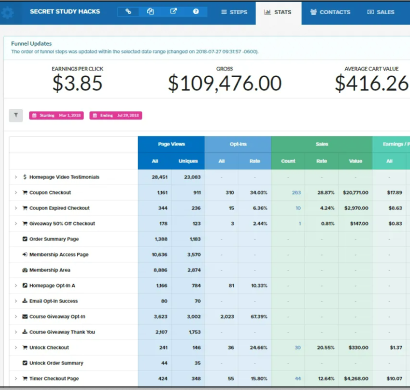Viewport: 410px width, 390px height.
Task: Click the envelope icon beside Course Giveaway Opt-in
Action: (25, 316)
